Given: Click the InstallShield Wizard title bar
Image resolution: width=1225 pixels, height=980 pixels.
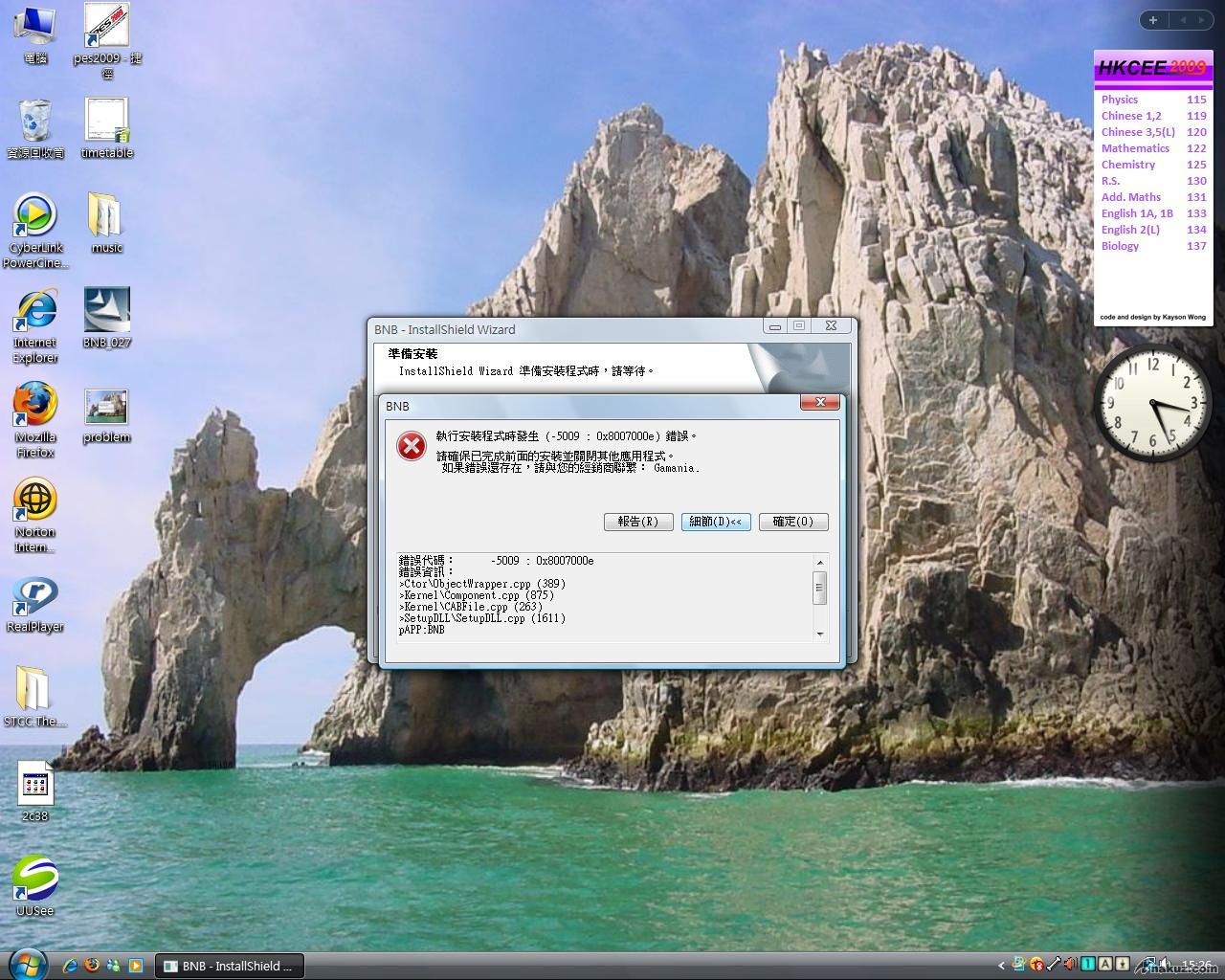Looking at the screenshot, I should [x=565, y=329].
